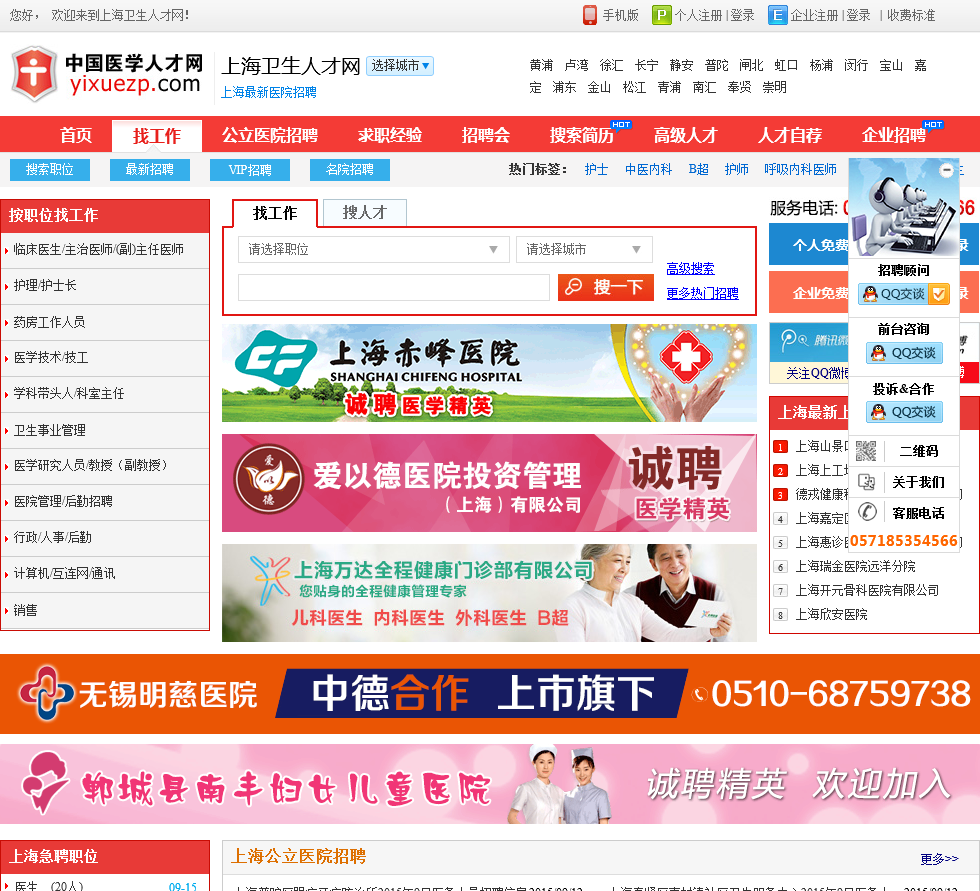This screenshot has height=891, width=980.
Task: Click the 护士 hot tag
Action: coord(596,169)
